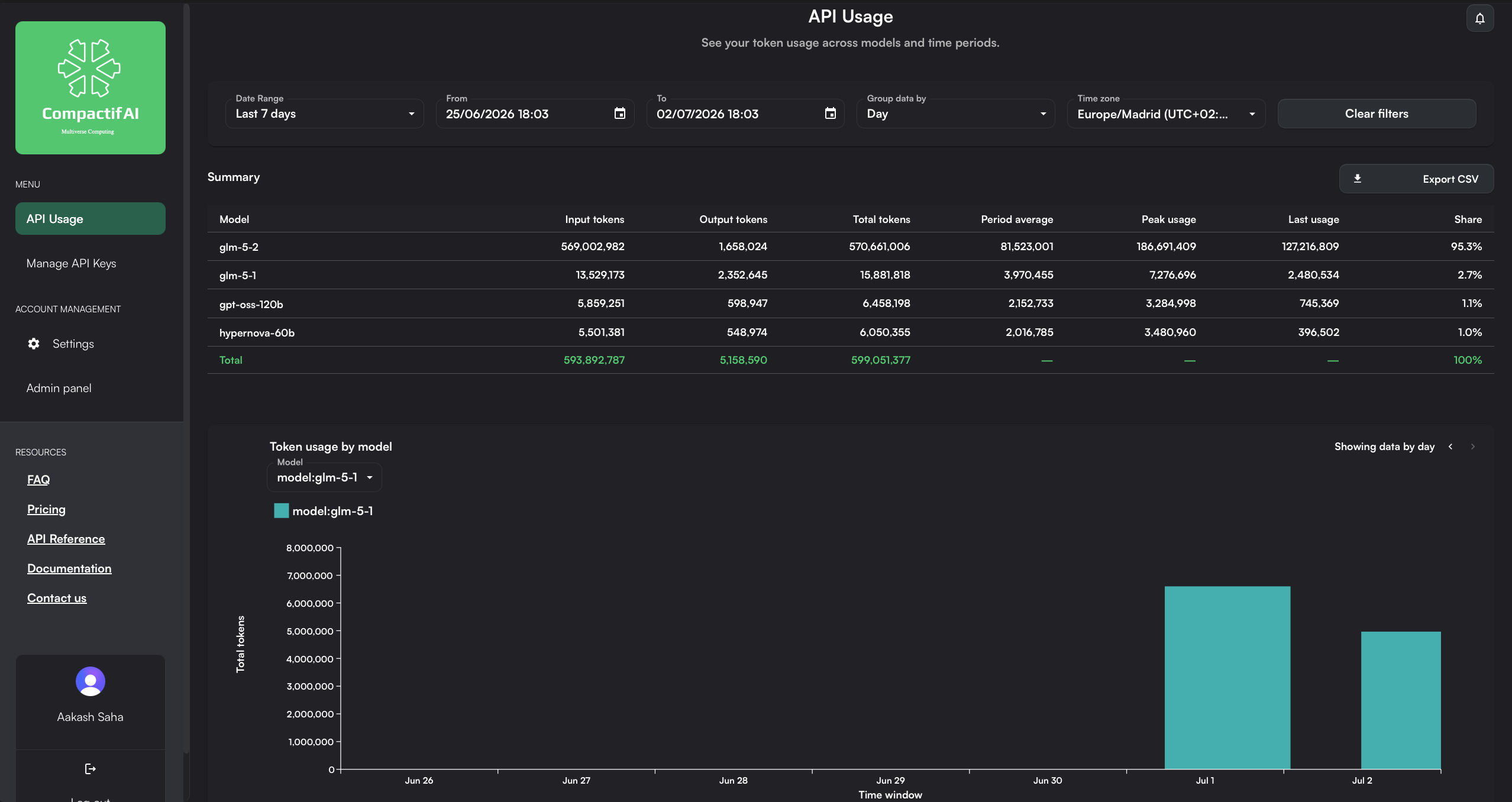Click the Total tokens column header

pos(881,219)
